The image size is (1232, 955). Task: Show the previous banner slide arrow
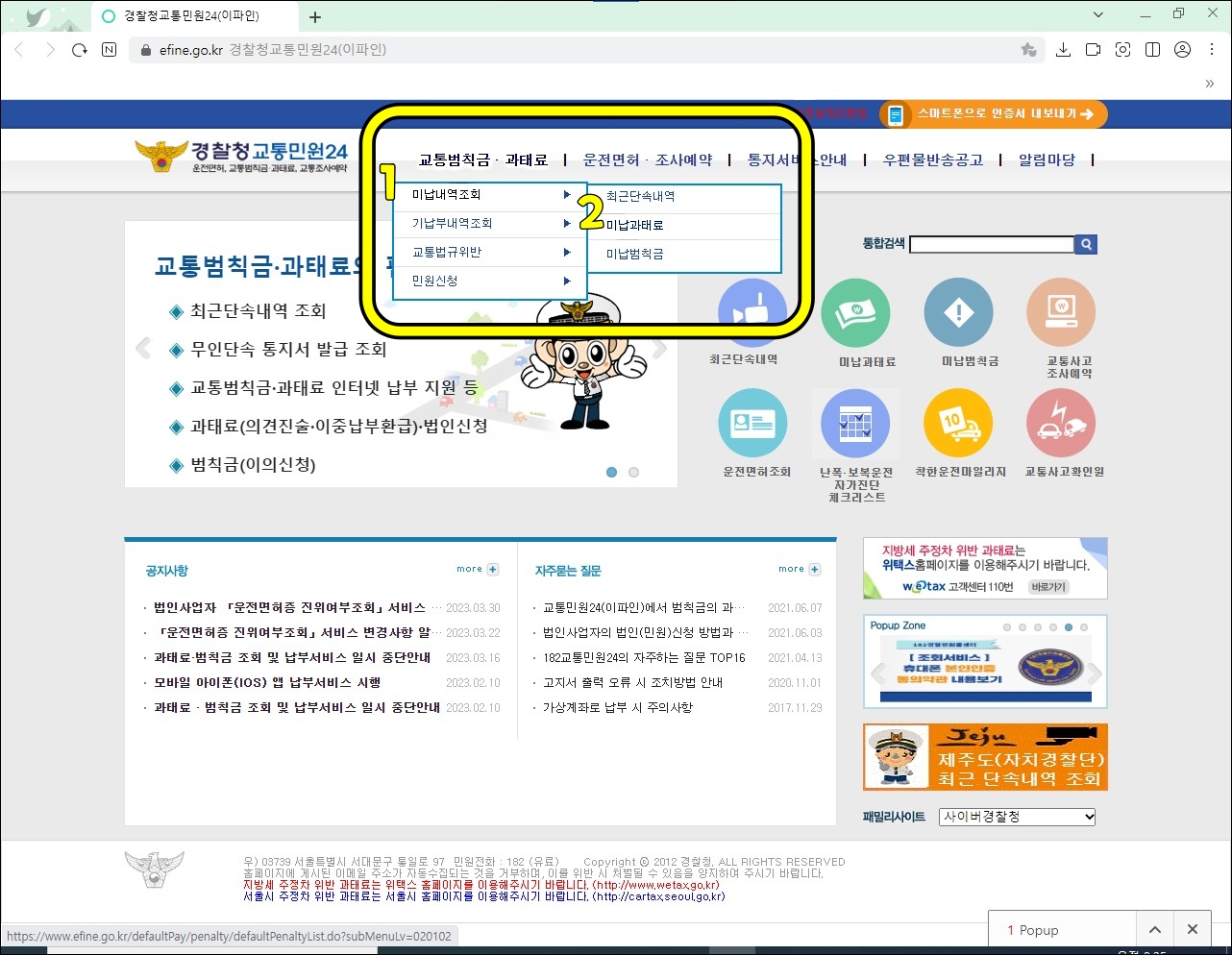coord(143,348)
